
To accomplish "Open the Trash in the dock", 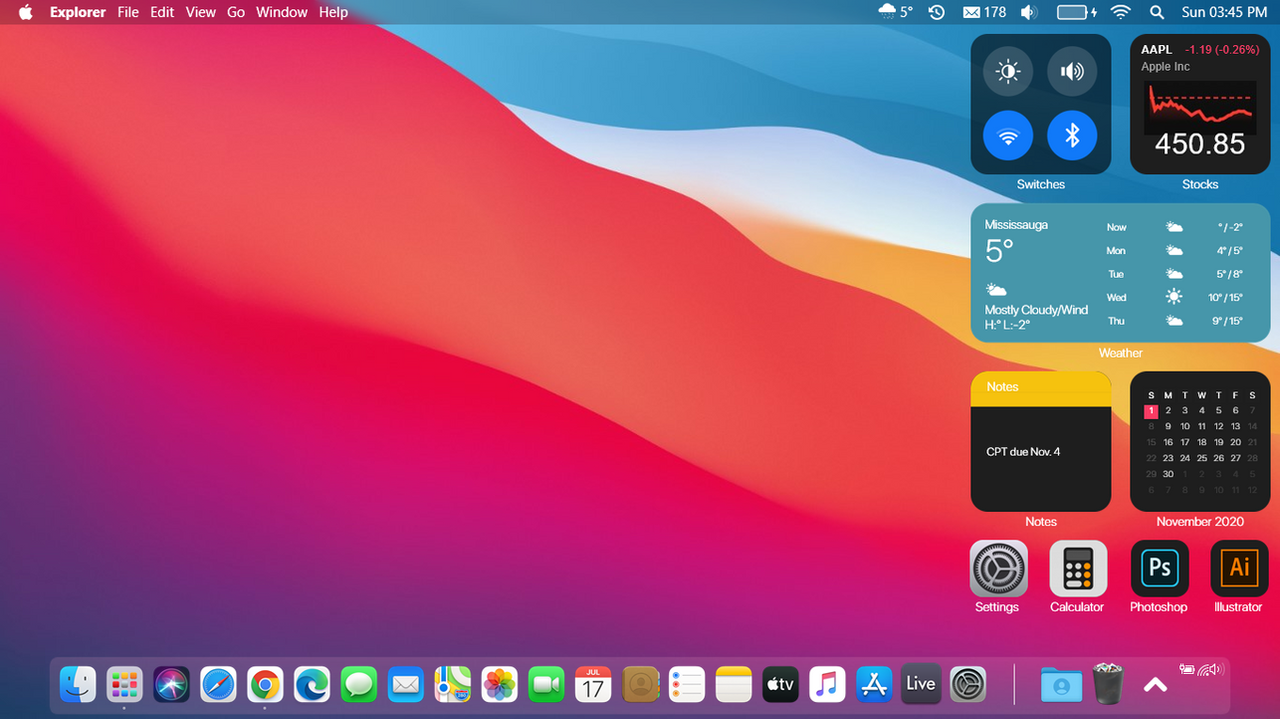I will point(1108,684).
